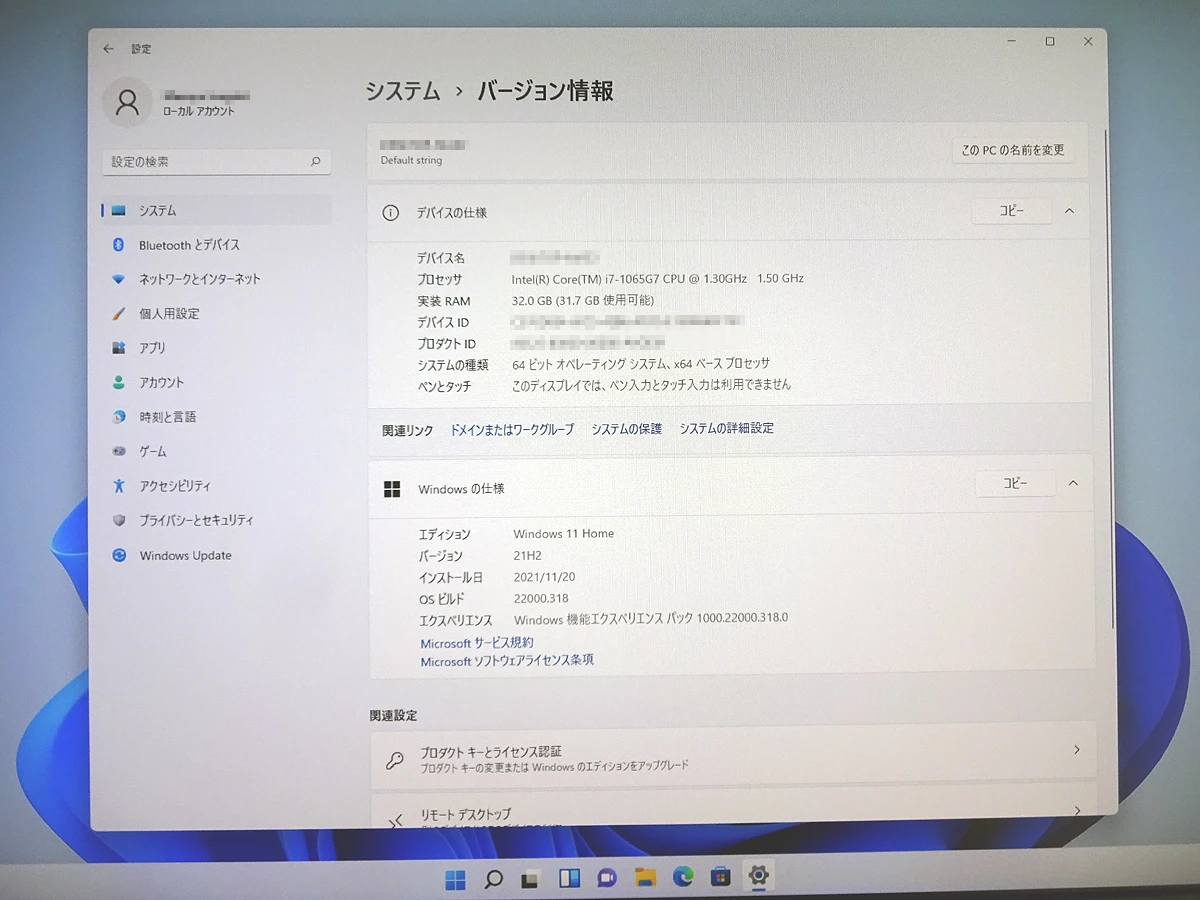Open Windows Update settings page
This screenshot has height=900, width=1200.
[217, 555]
